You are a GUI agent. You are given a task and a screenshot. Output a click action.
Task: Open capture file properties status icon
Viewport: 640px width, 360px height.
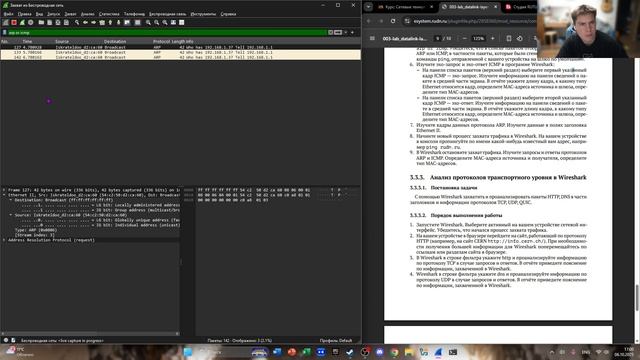(x=13, y=340)
